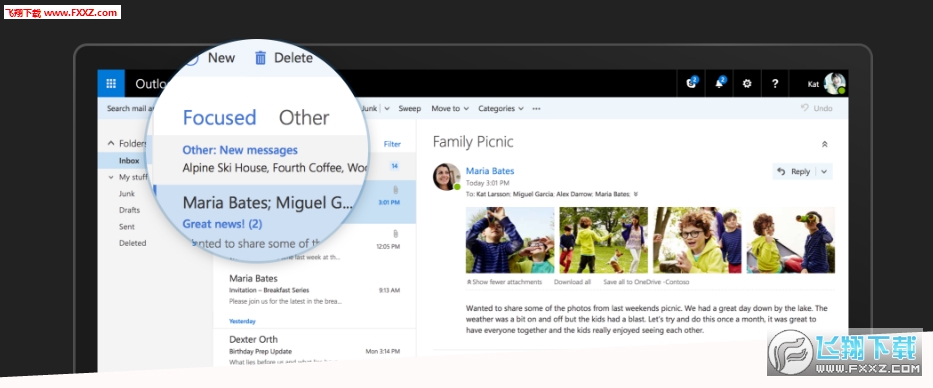Viewport: 933px width, 388px height.
Task: Click the 14 unread count badge
Action: point(394,166)
